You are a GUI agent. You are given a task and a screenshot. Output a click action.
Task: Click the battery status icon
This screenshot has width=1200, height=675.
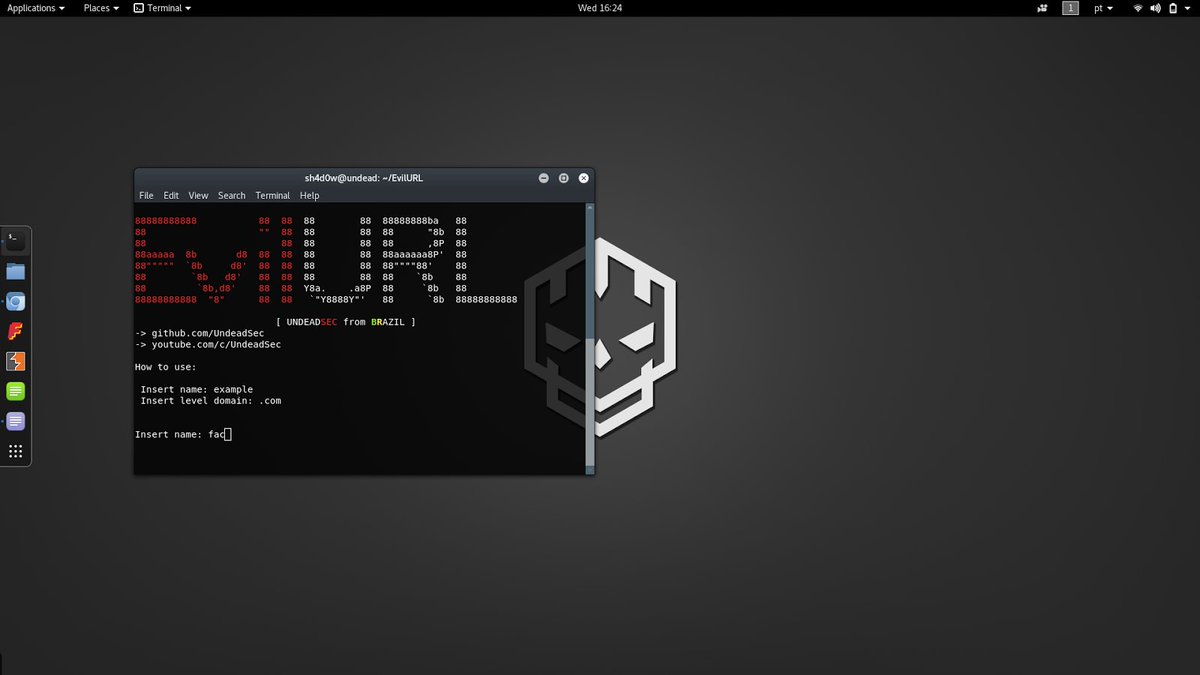point(1173,8)
